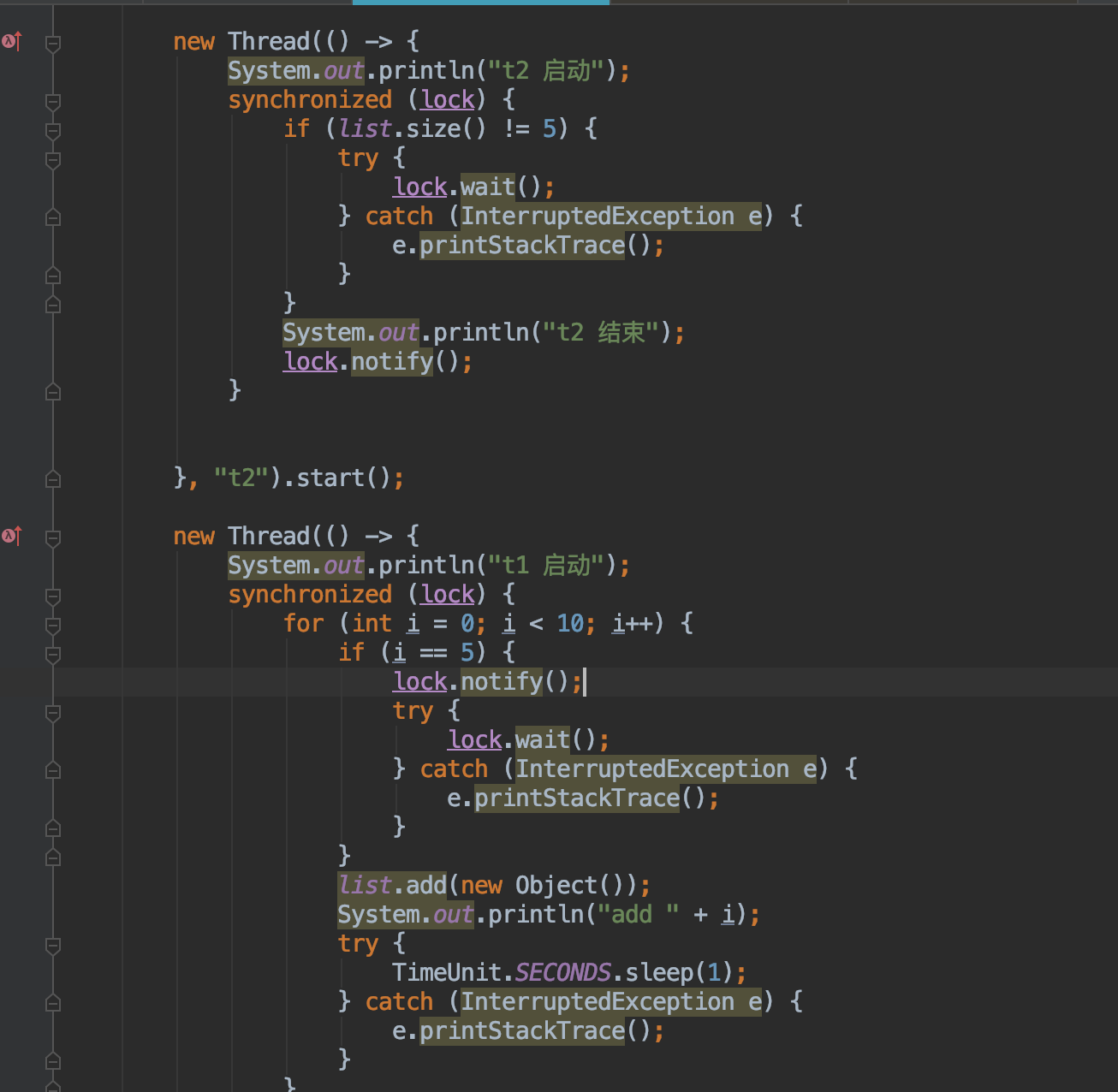Fold the Thread lambda that prints t2 启动
1118x1092 pixels.
coord(53,43)
